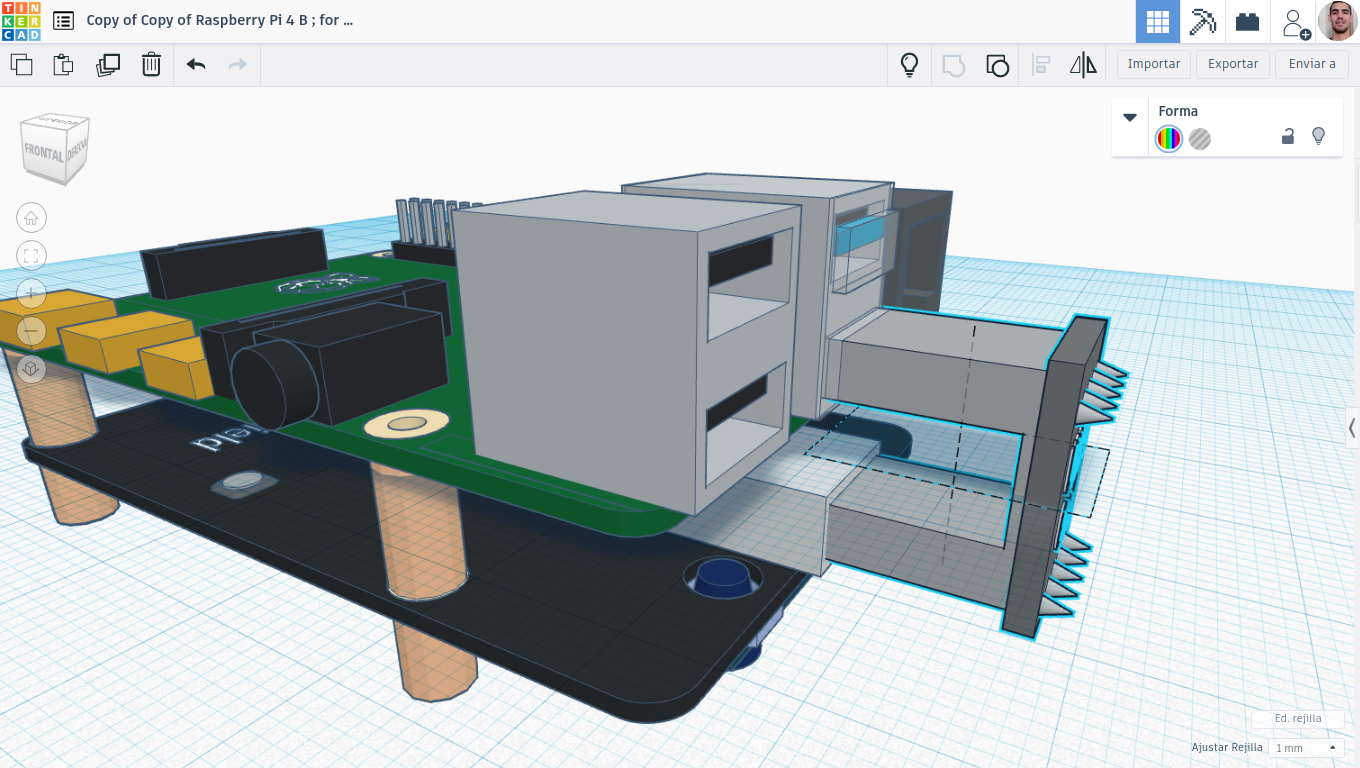Select the blue button on base

point(725,577)
